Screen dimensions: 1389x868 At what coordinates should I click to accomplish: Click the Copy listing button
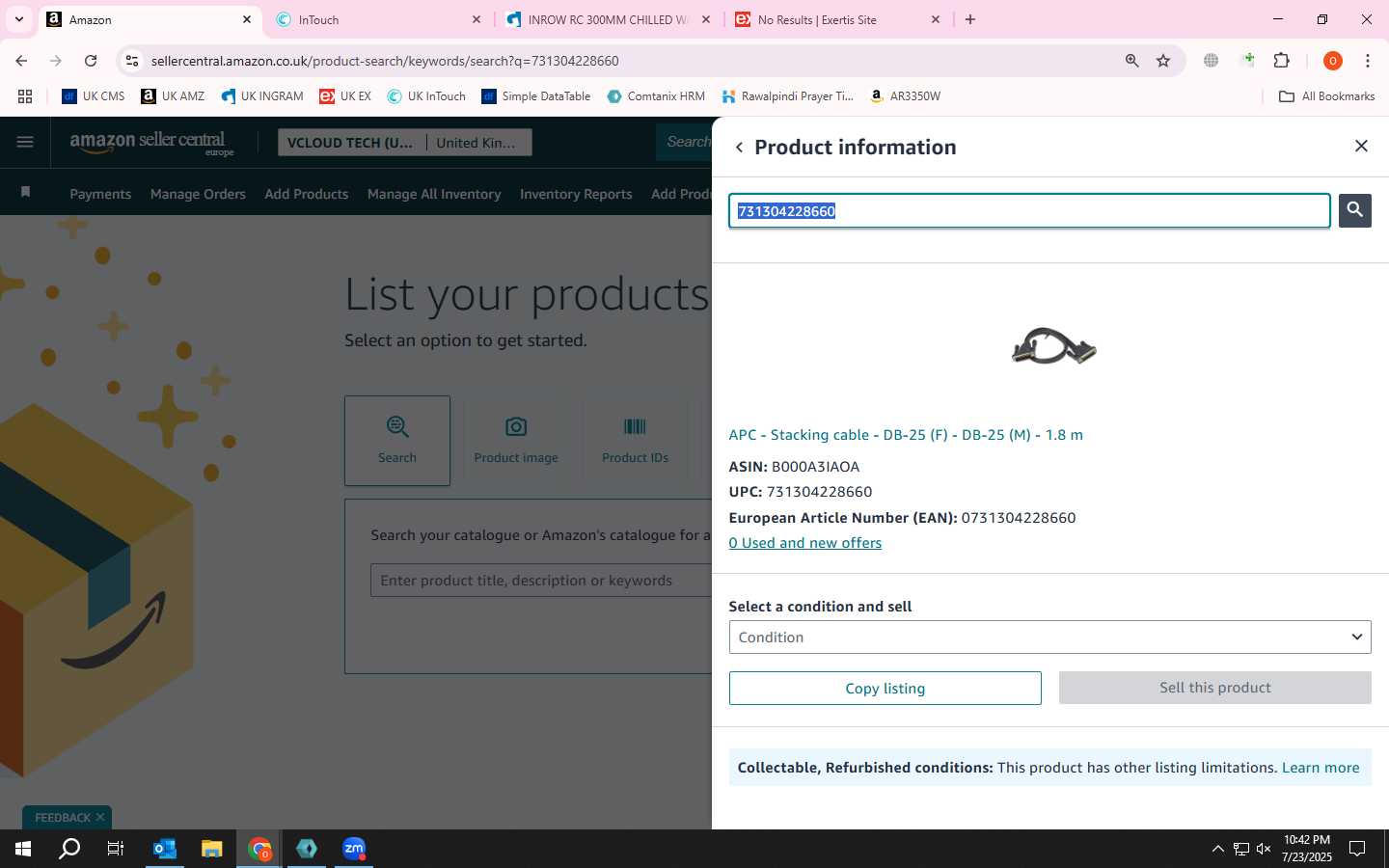click(885, 689)
